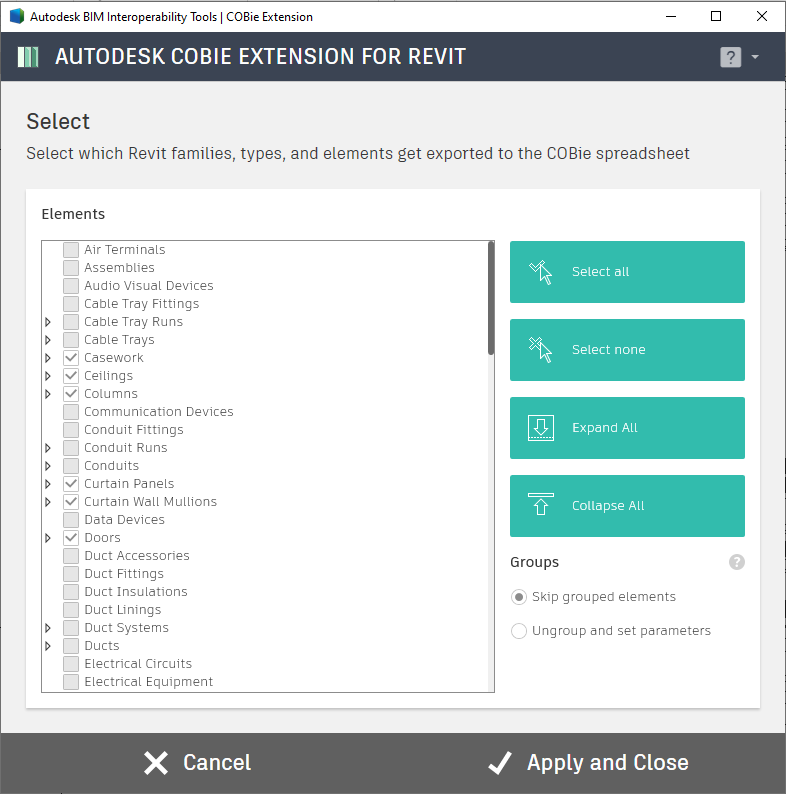Expand the Columns tree node
This screenshot has width=786, height=794.
coord(48,393)
